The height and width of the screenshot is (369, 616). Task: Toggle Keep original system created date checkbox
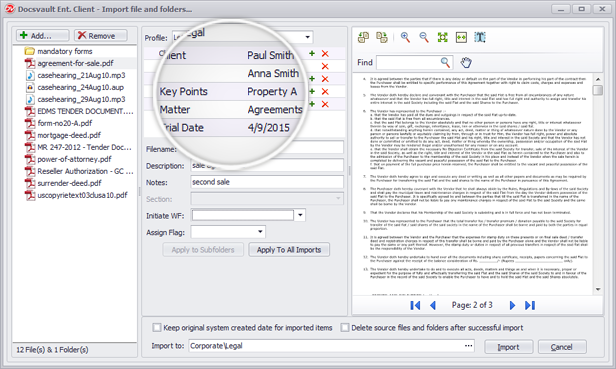(157, 327)
